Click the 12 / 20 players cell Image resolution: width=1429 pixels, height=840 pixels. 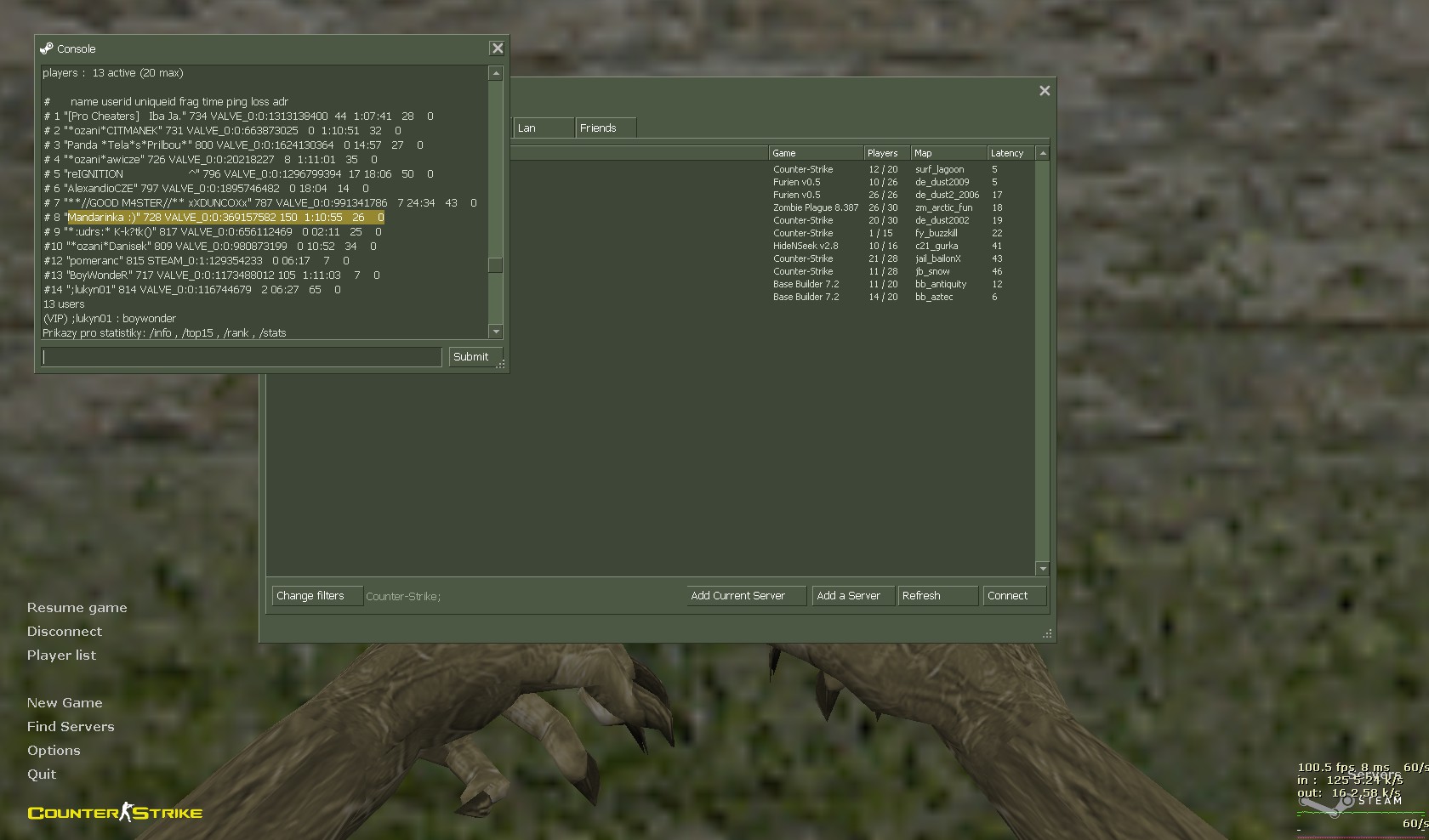pyautogui.click(x=883, y=169)
